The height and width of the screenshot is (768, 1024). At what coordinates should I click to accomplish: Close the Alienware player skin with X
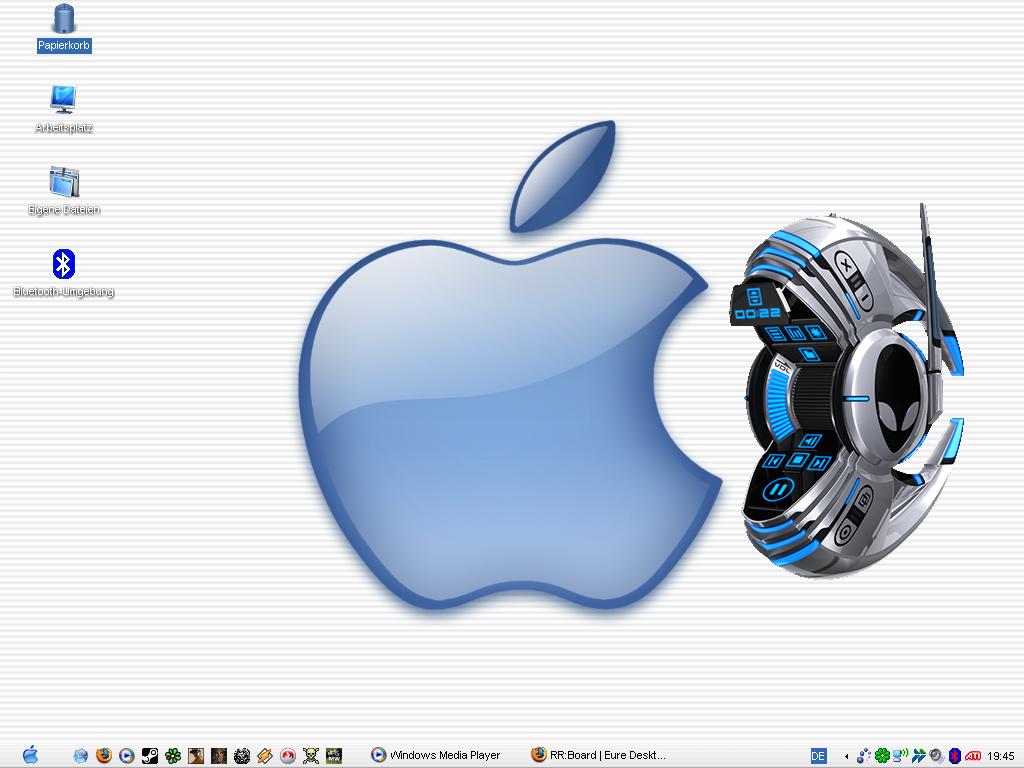(x=847, y=266)
